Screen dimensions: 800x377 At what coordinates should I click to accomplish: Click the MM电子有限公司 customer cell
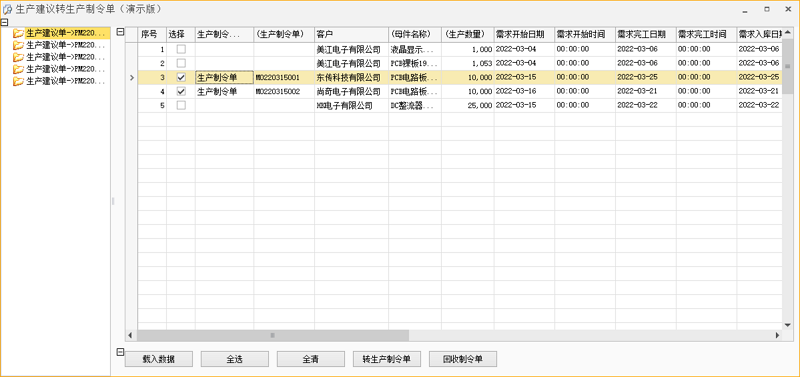(352, 106)
